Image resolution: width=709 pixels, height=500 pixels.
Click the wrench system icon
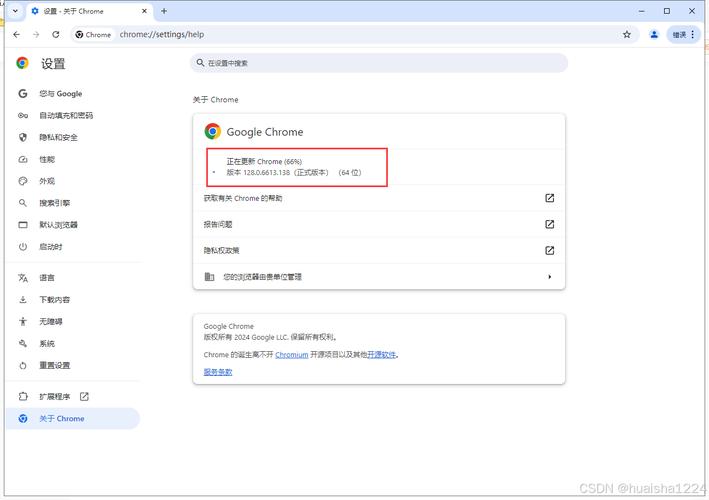[23, 343]
